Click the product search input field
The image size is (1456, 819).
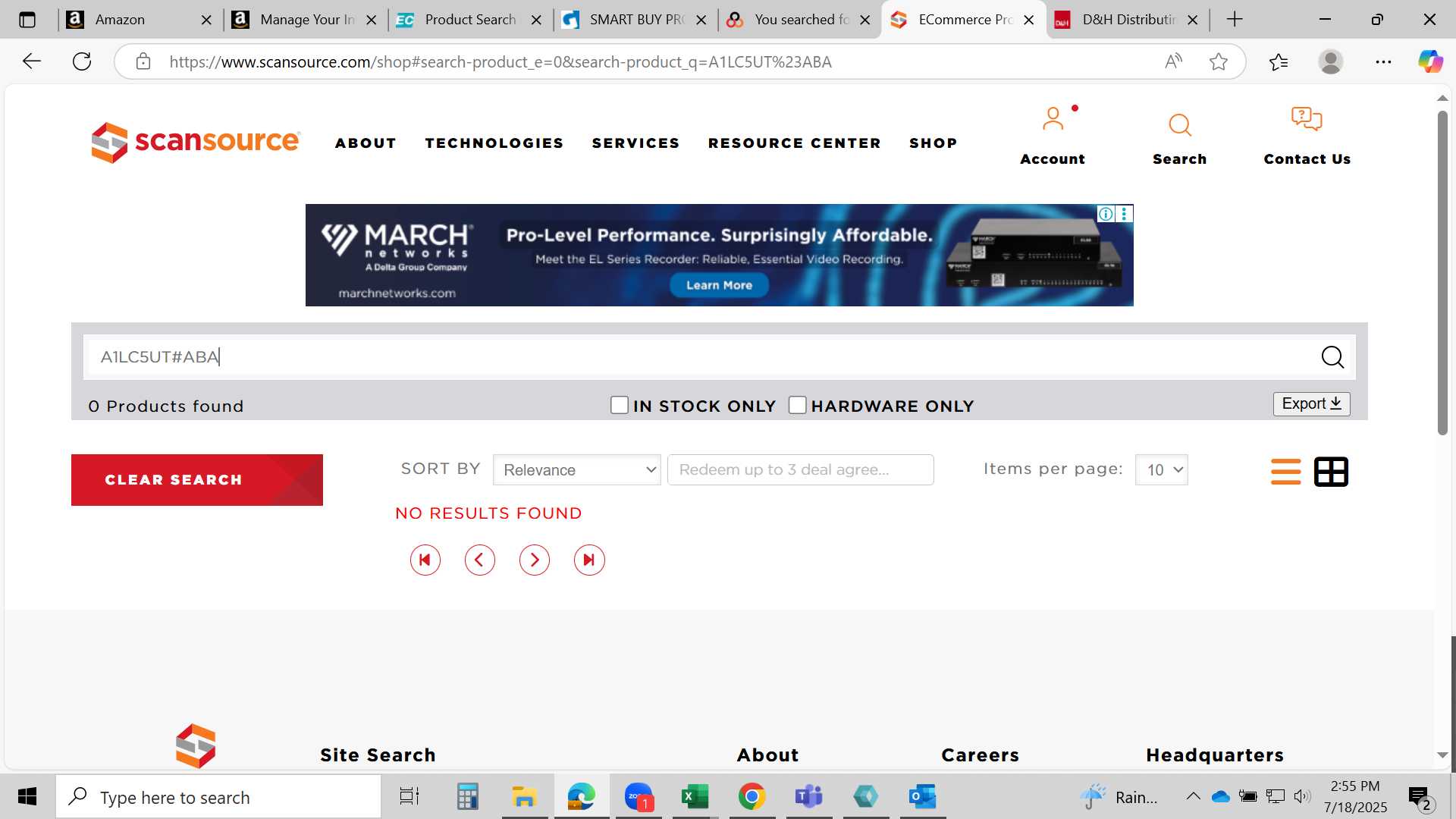pos(701,356)
